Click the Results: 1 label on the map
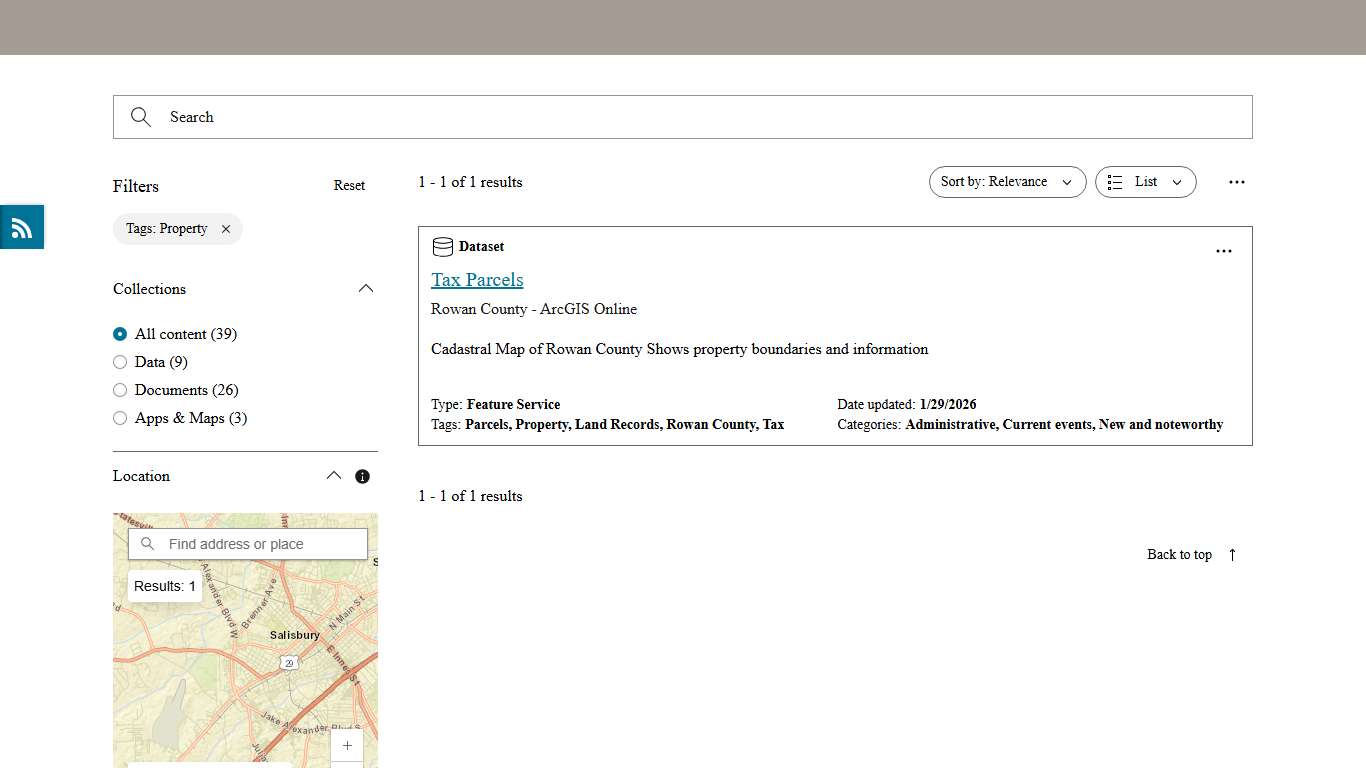 click(x=165, y=586)
